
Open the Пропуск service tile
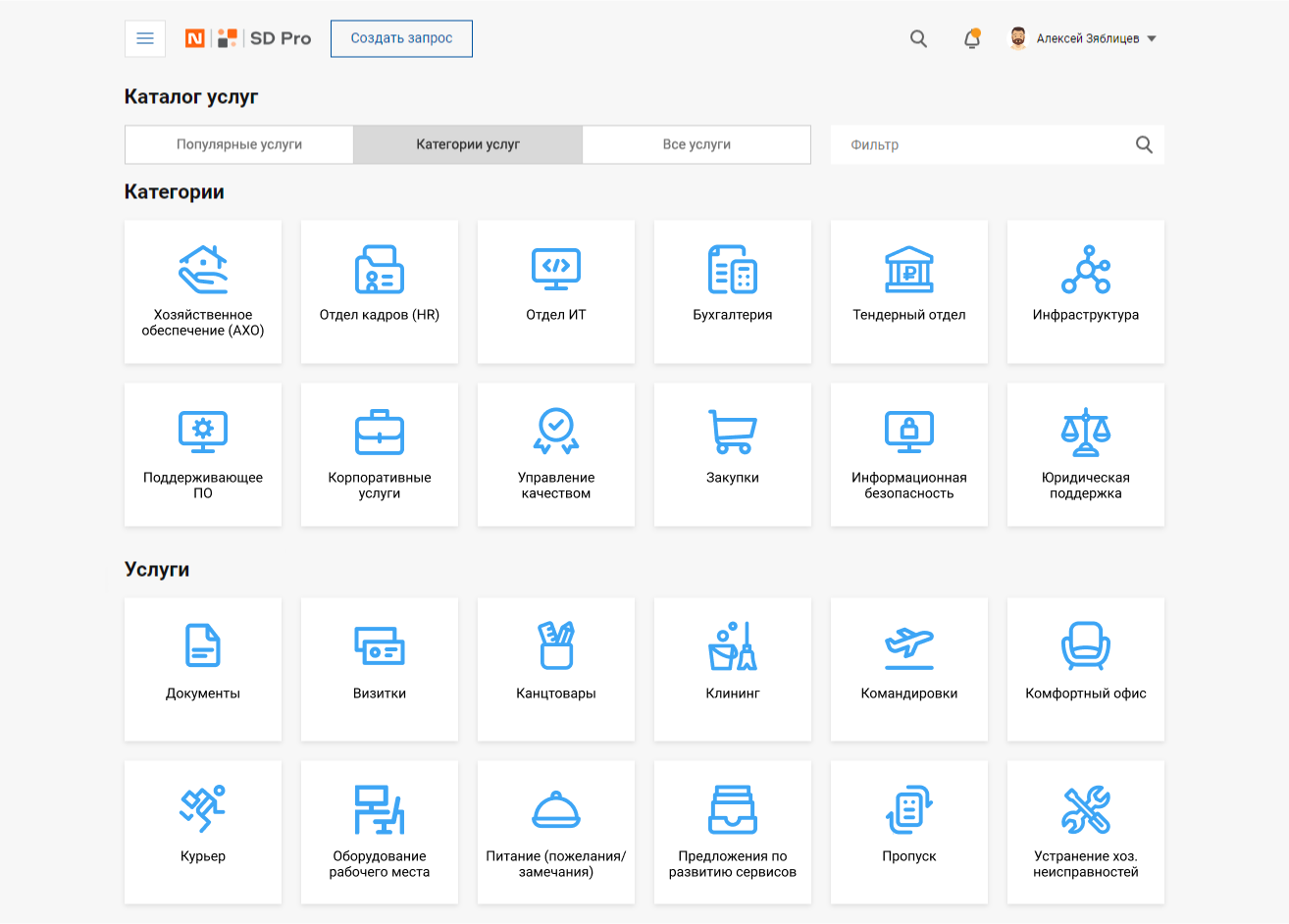[x=908, y=832]
